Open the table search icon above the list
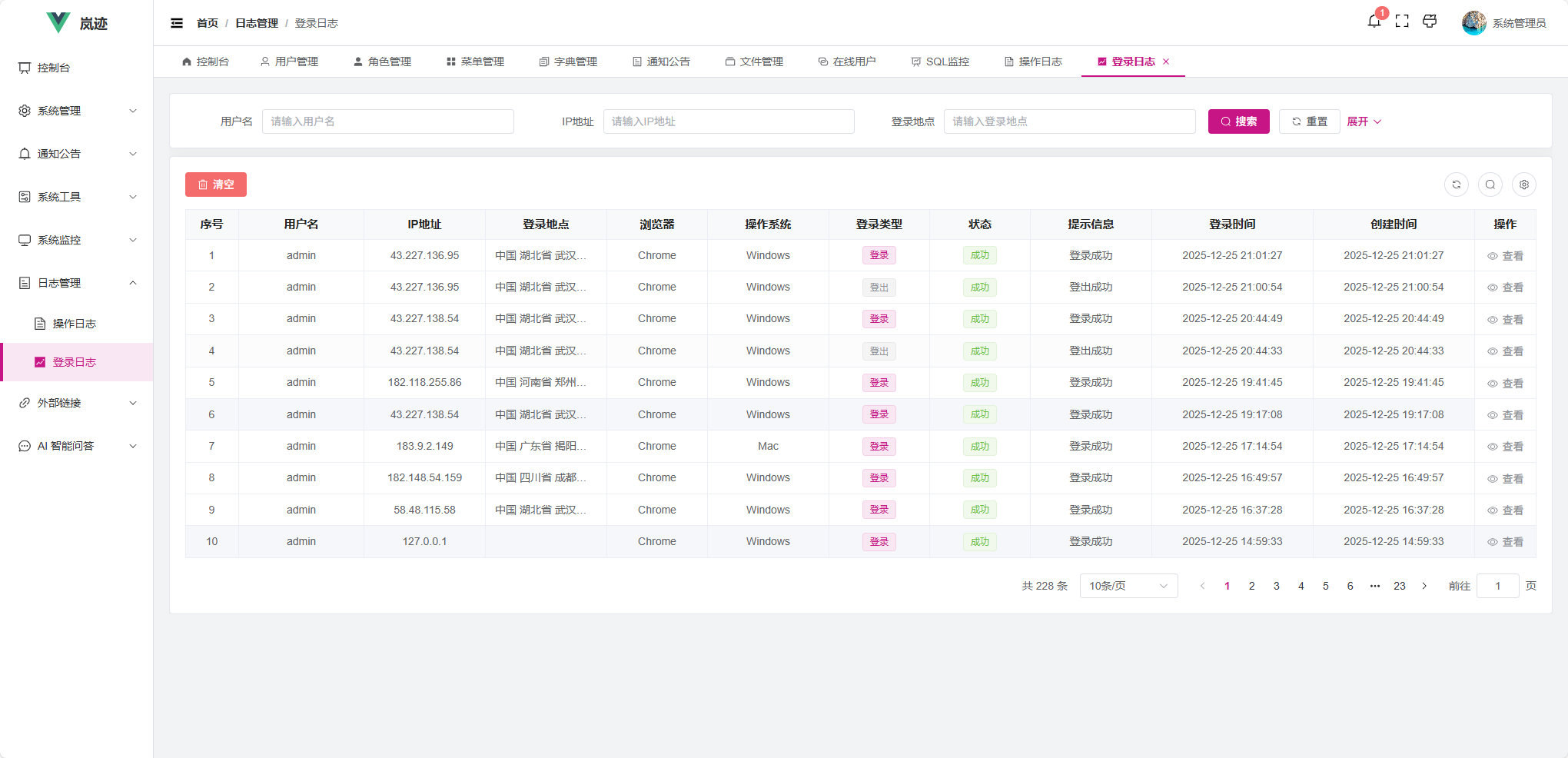1568x758 pixels. click(1490, 185)
